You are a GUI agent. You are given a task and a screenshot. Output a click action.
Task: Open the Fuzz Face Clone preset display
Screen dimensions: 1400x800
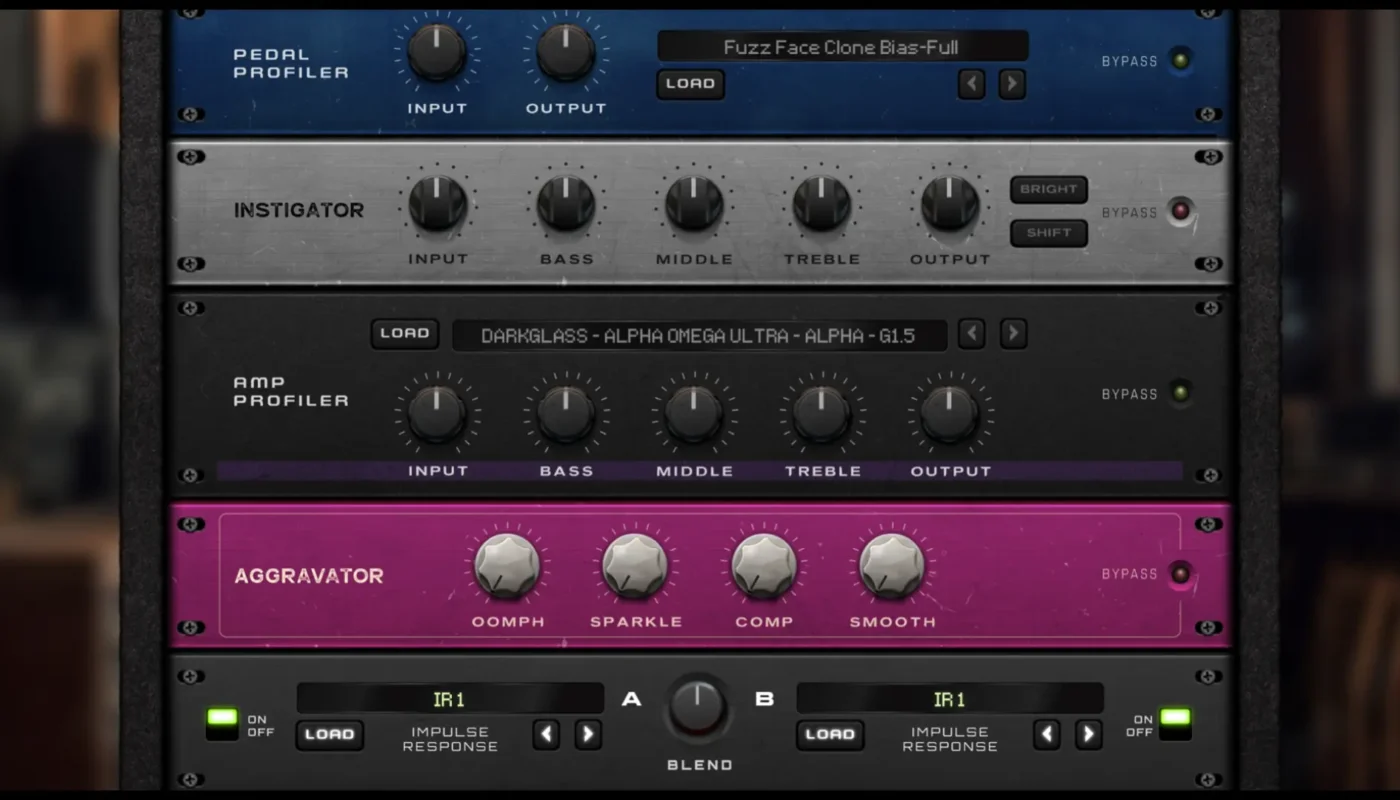842,47
